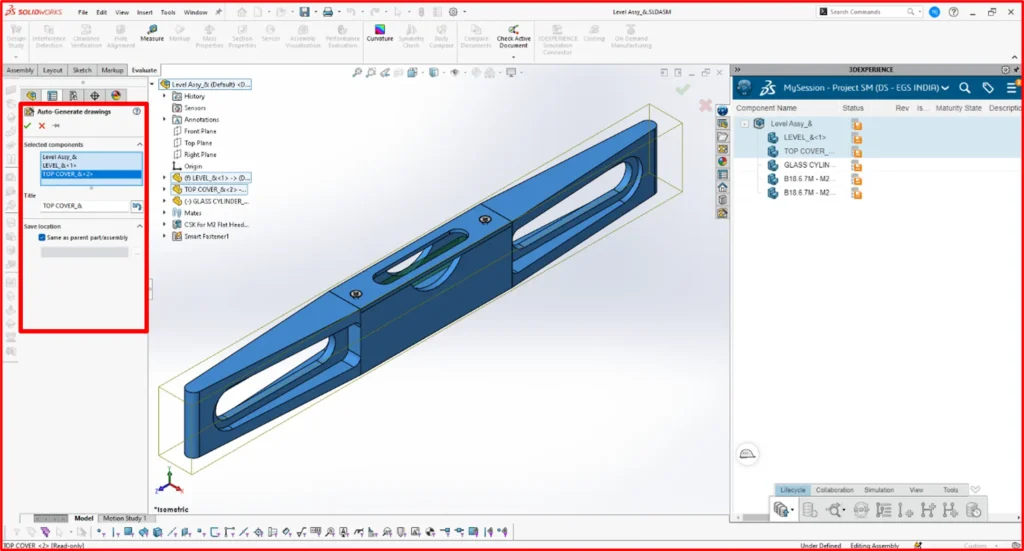
Task: Click the Save icon in the top toolbar
Action: pos(304,12)
